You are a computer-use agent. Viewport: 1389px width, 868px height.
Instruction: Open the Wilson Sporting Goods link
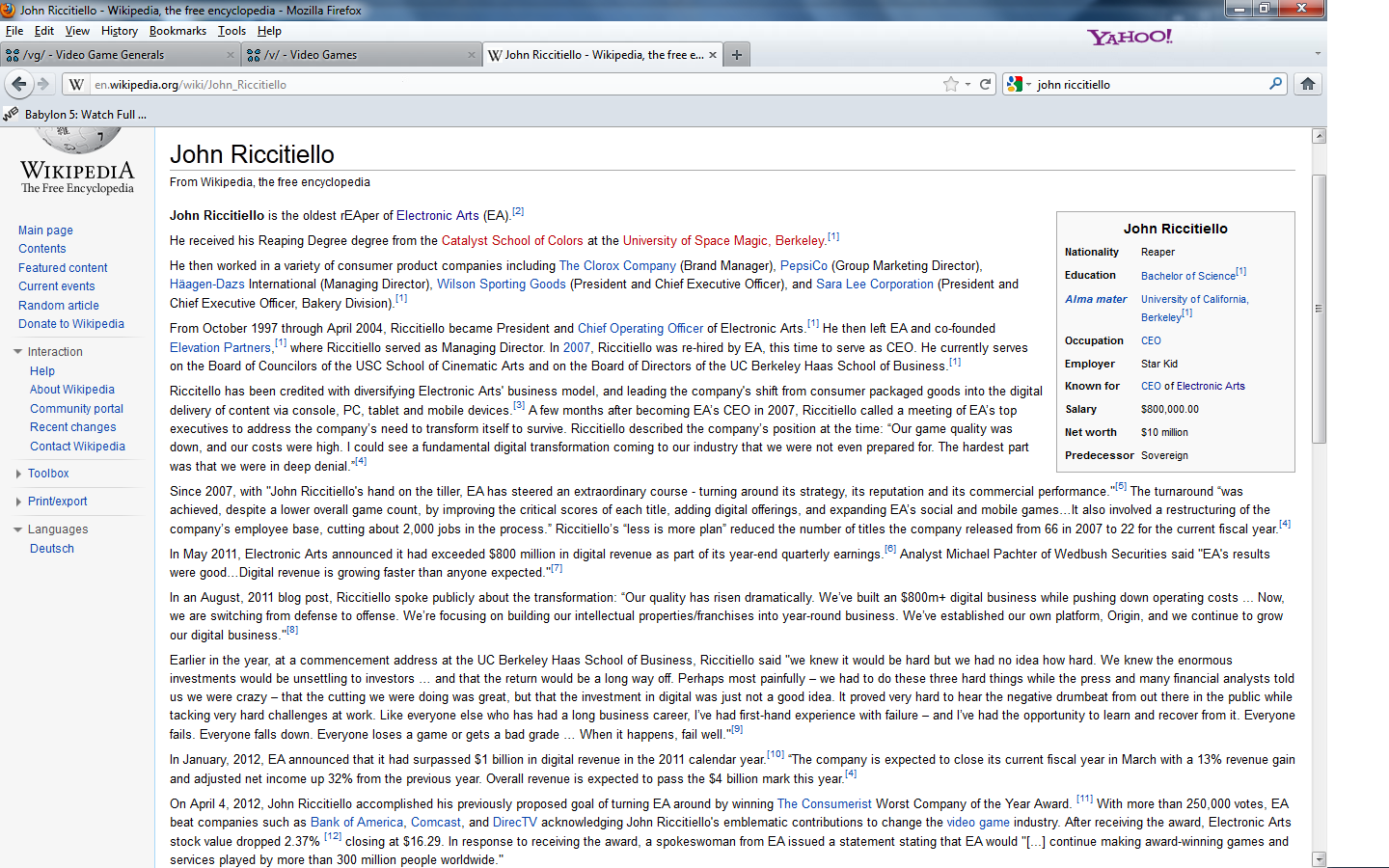tap(502, 285)
